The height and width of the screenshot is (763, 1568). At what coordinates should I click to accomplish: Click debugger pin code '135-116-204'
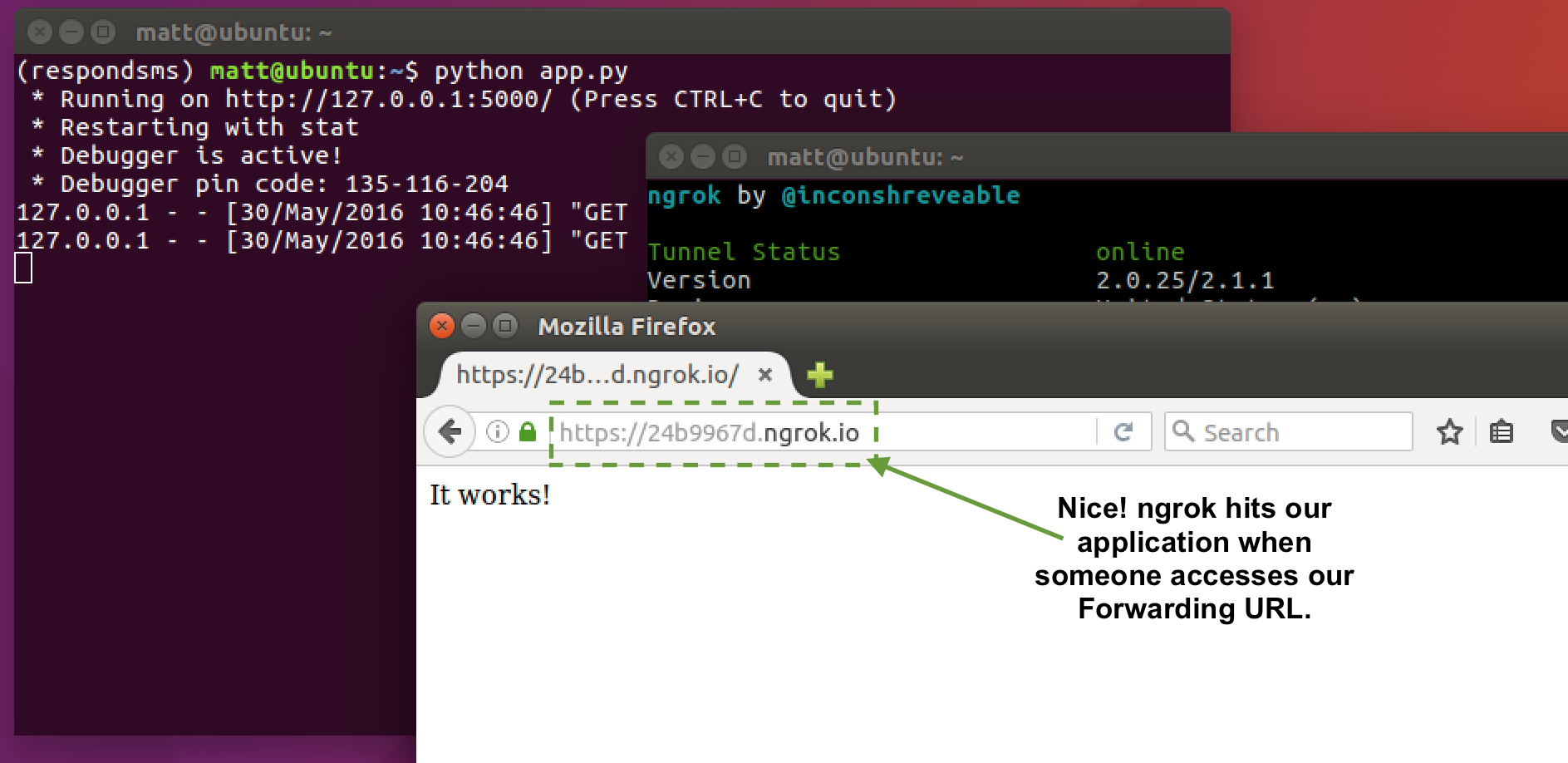(x=426, y=184)
